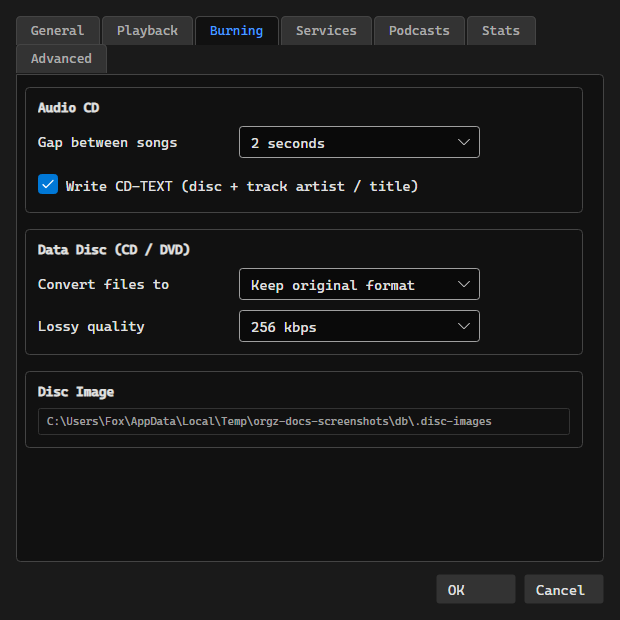Switch to the General tab
This screenshot has width=620, height=620.
(x=58, y=30)
